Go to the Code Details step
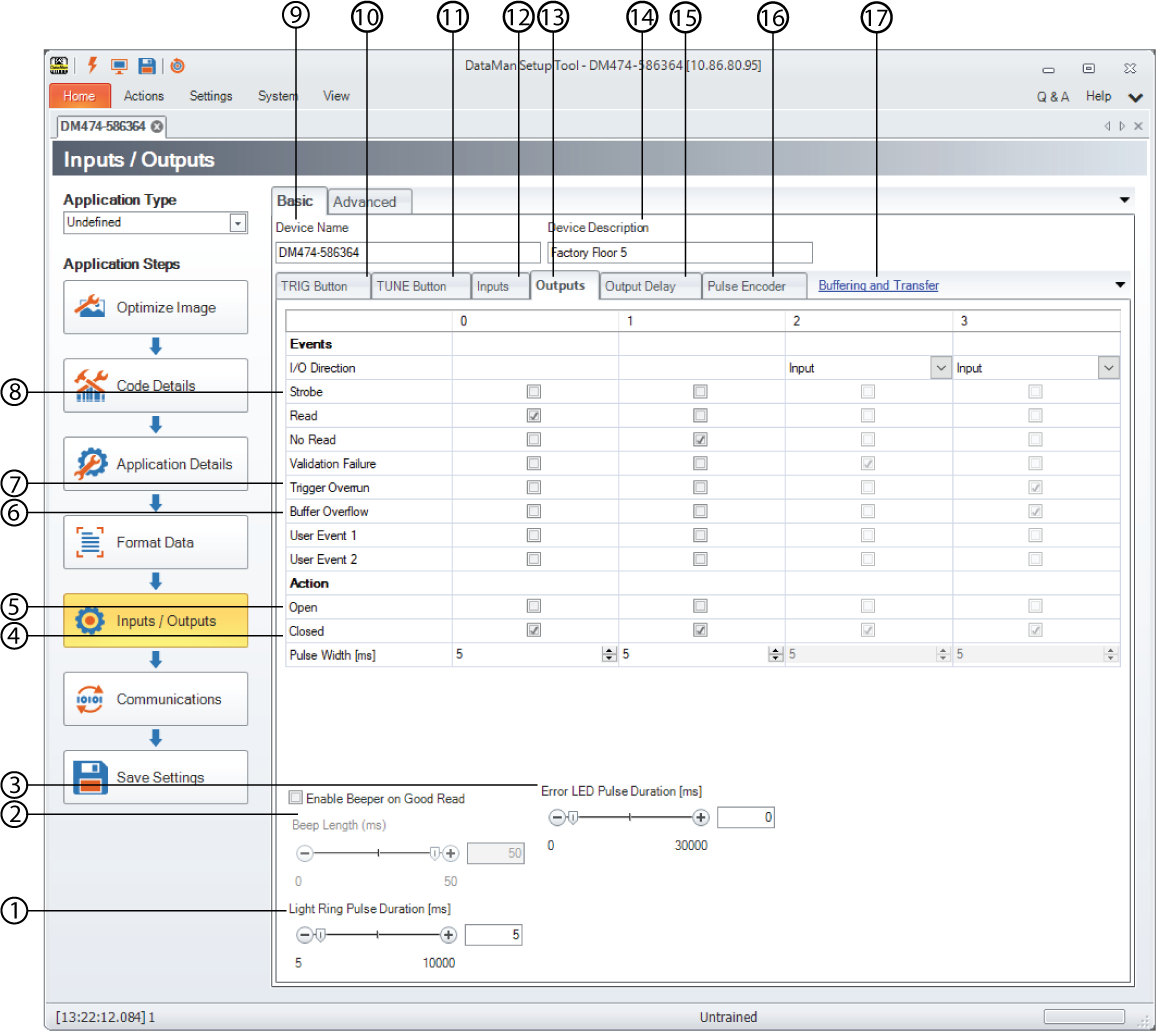This screenshot has width=1156, height=1031. 155,386
